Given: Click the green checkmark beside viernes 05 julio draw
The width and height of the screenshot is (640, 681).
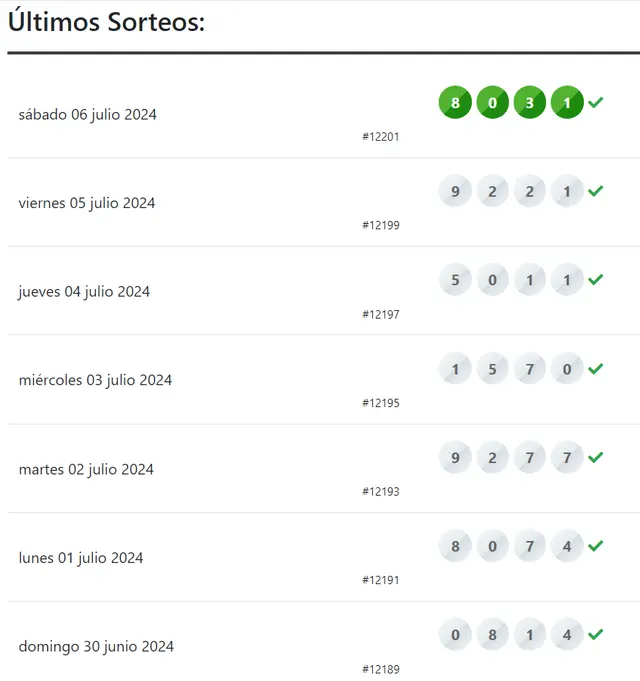Looking at the screenshot, I should 596,191.
